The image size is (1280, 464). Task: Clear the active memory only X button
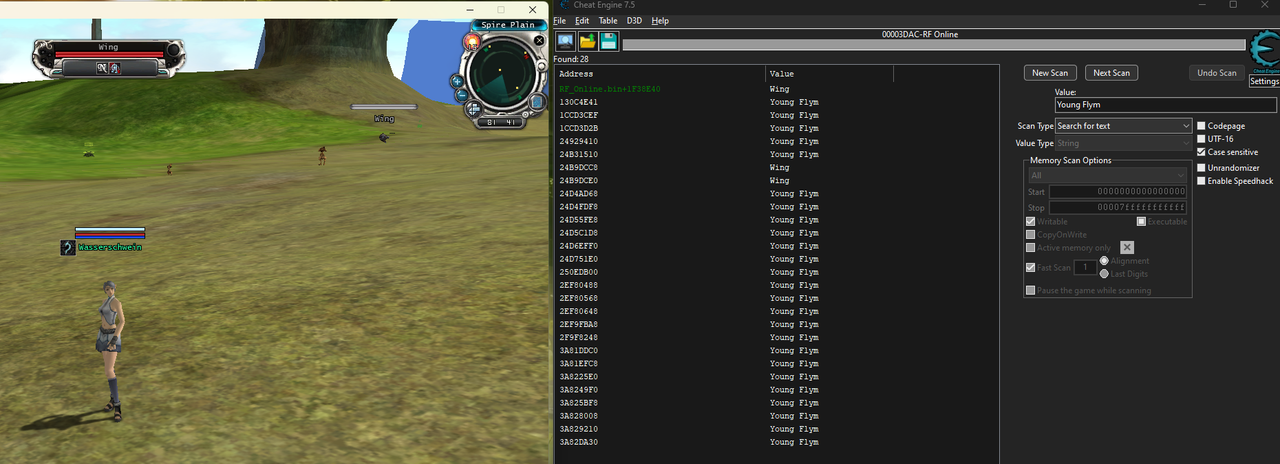pyautogui.click(x=1127, y=247)
